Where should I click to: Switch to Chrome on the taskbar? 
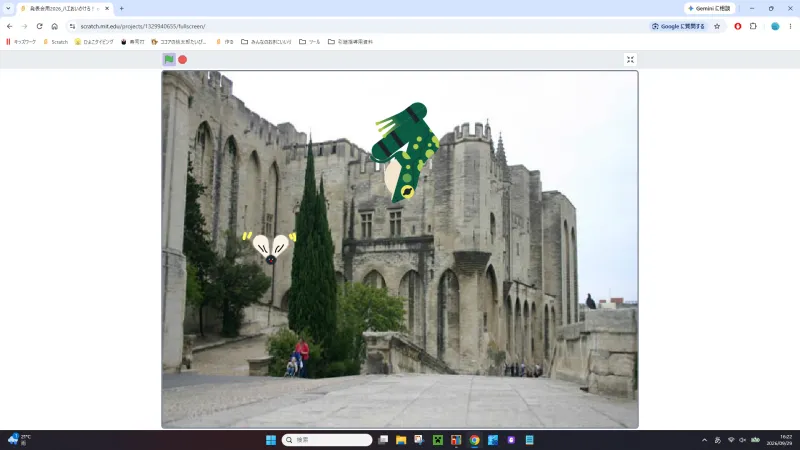[474, 440]
